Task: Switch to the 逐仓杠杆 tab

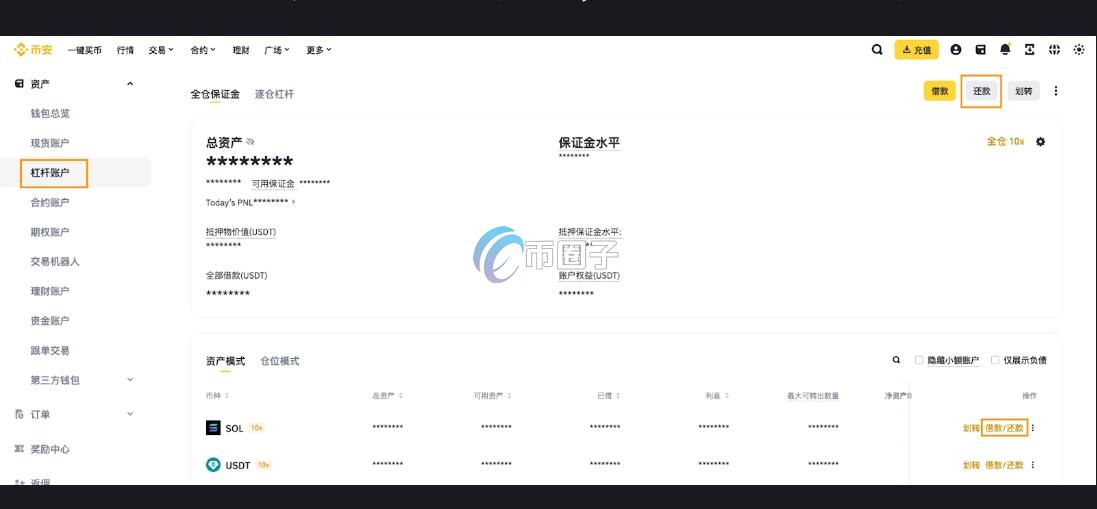Action: point(274,94)
